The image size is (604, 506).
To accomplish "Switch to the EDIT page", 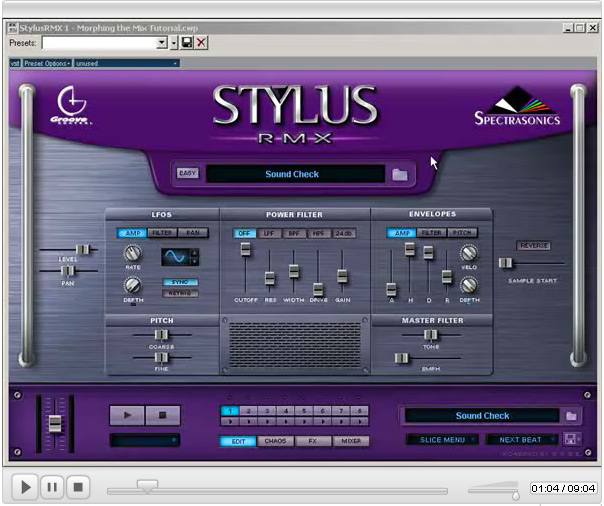I will click(x=238, y=441).
